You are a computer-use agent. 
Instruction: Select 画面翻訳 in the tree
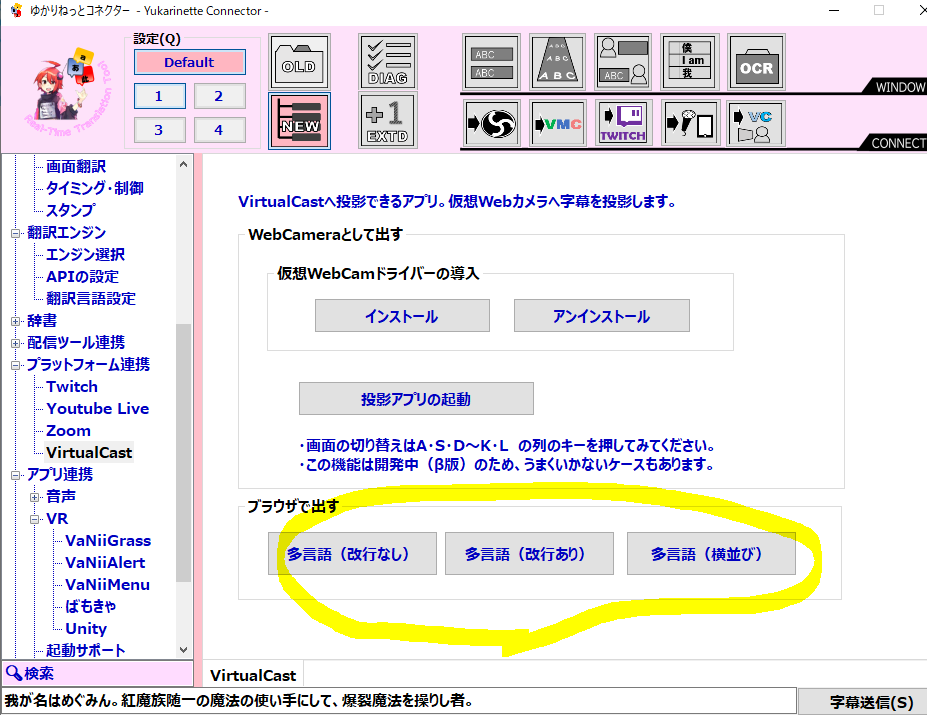[76, 167]
